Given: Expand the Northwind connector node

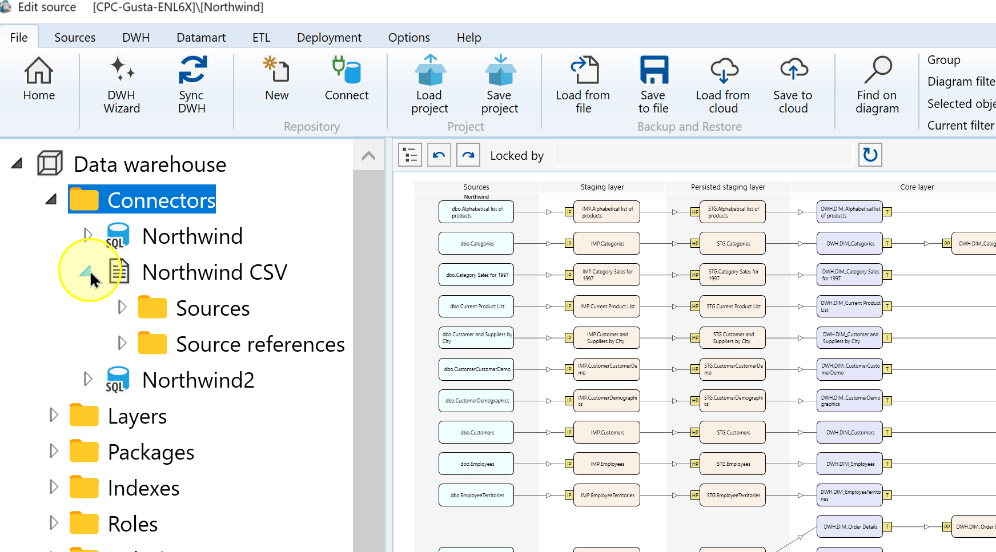Looking at the screenshot, I should tap(88, 236).
